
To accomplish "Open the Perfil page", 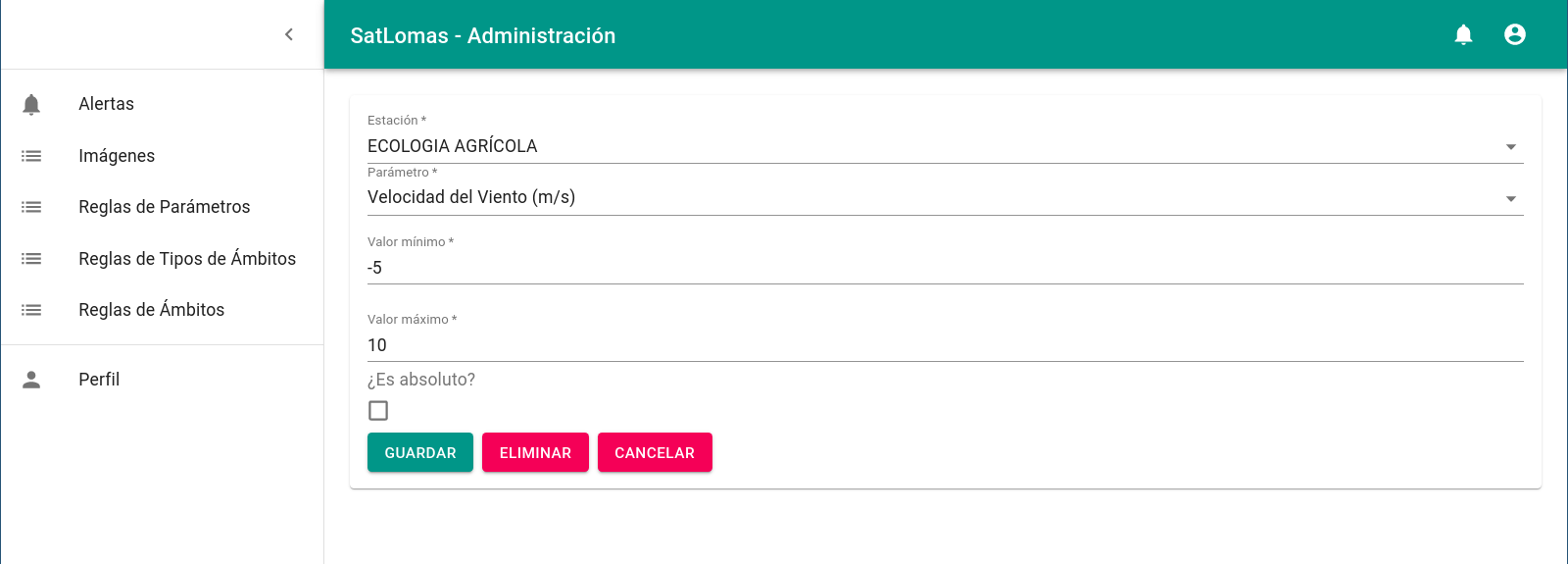I will click(99, 380).
